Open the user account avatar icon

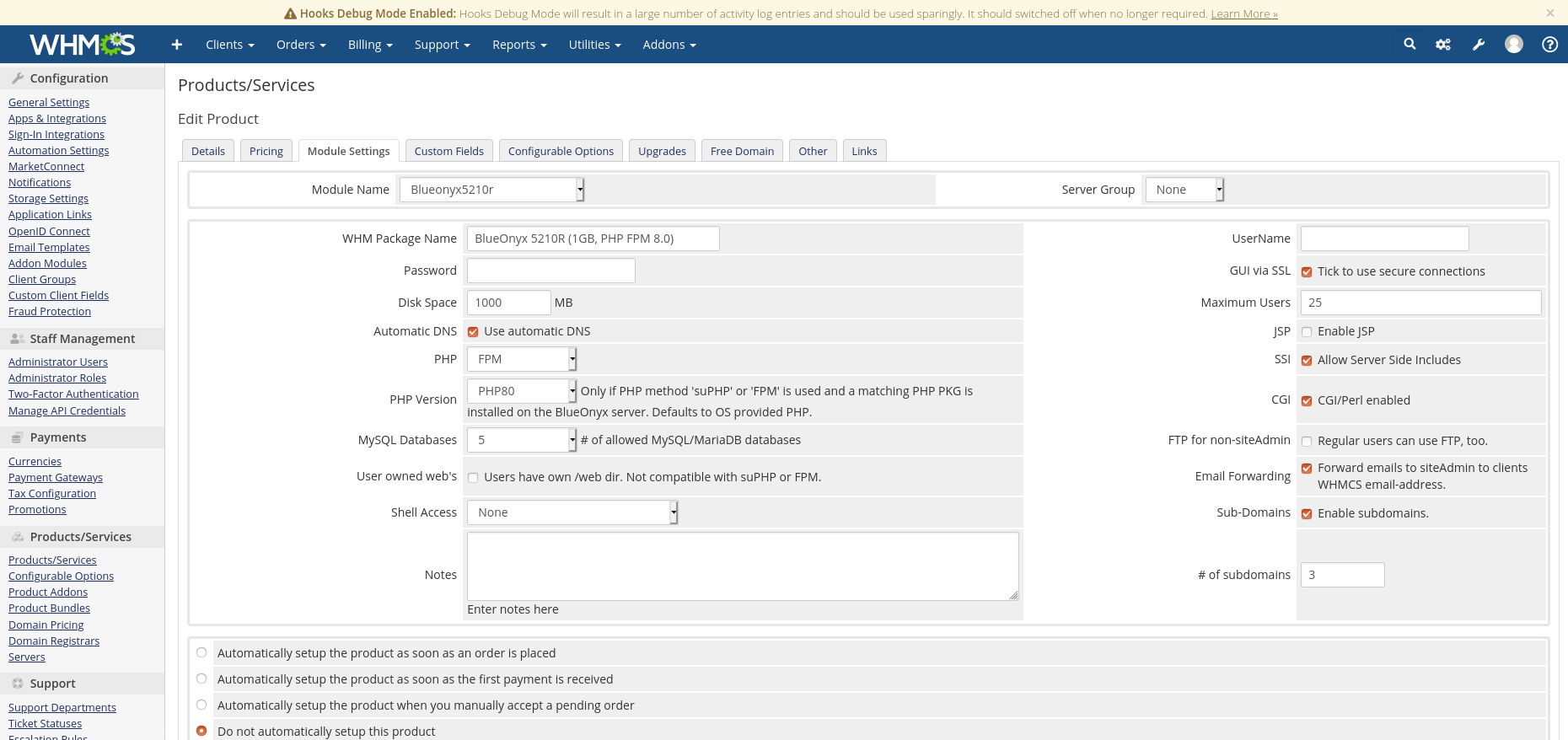[x=1514, y=44]
